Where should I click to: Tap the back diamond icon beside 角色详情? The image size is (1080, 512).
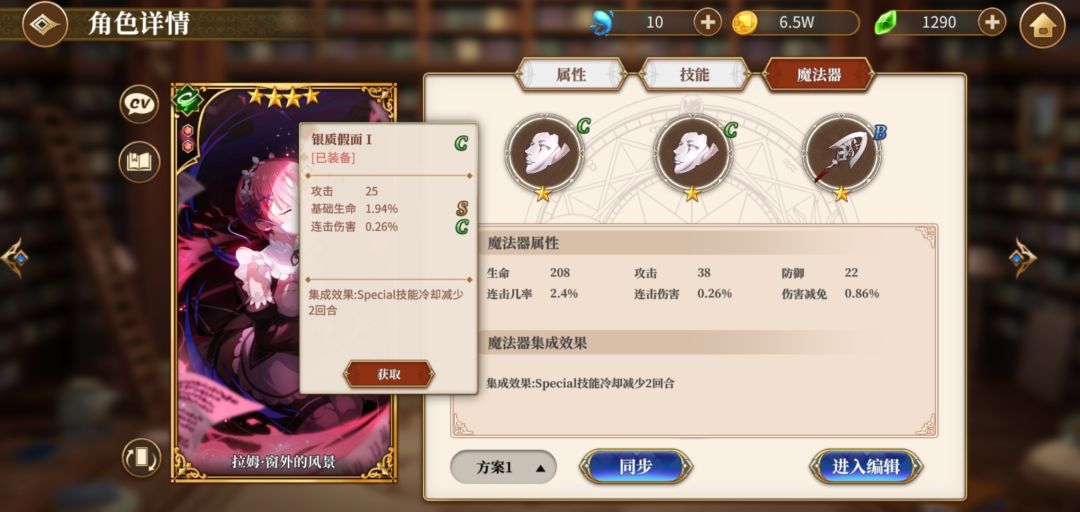tap(45, 24)
